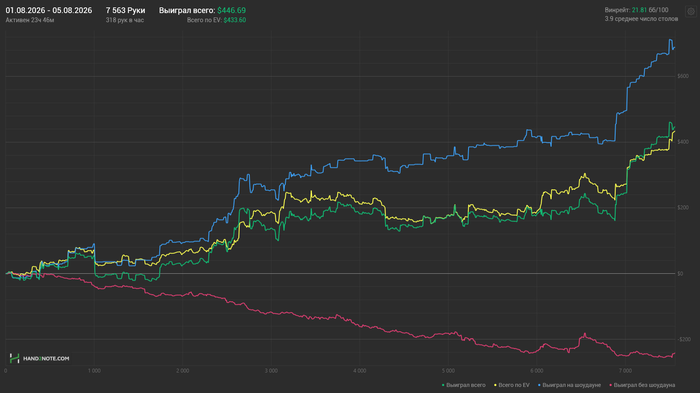
Task: Open the HAND2NOTE.COM link text
Action: coord(46,359)
